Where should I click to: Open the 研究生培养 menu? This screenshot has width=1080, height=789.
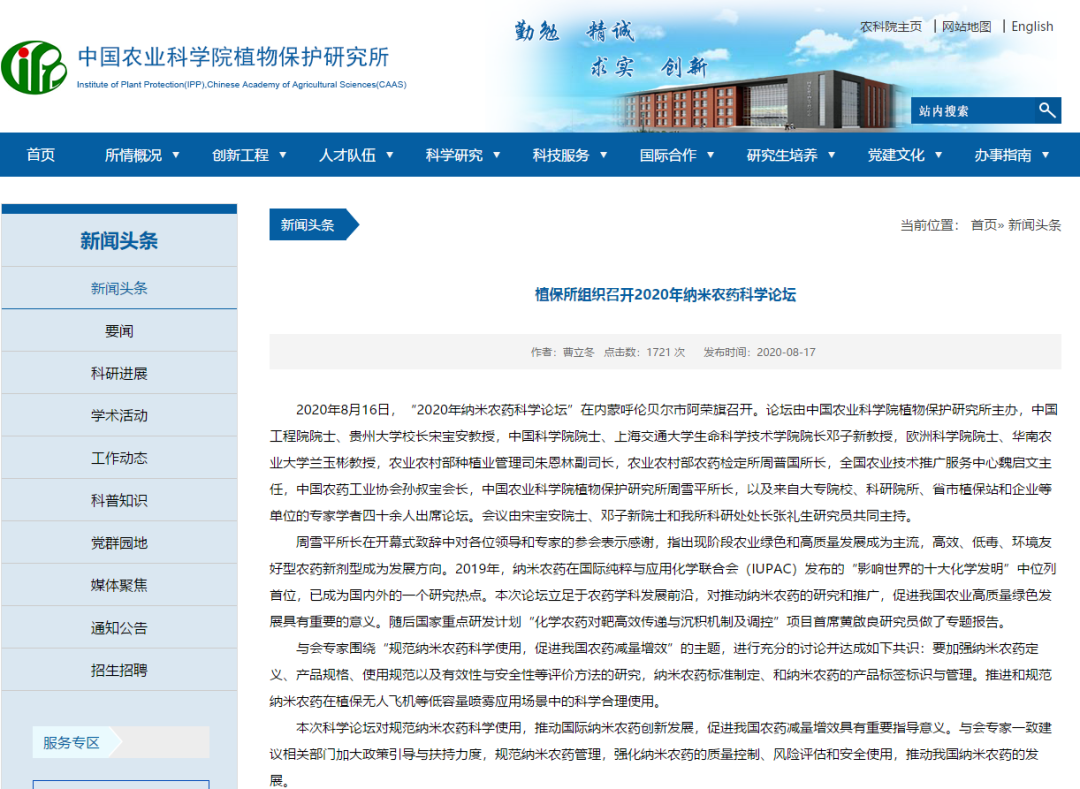coord(782,155)
